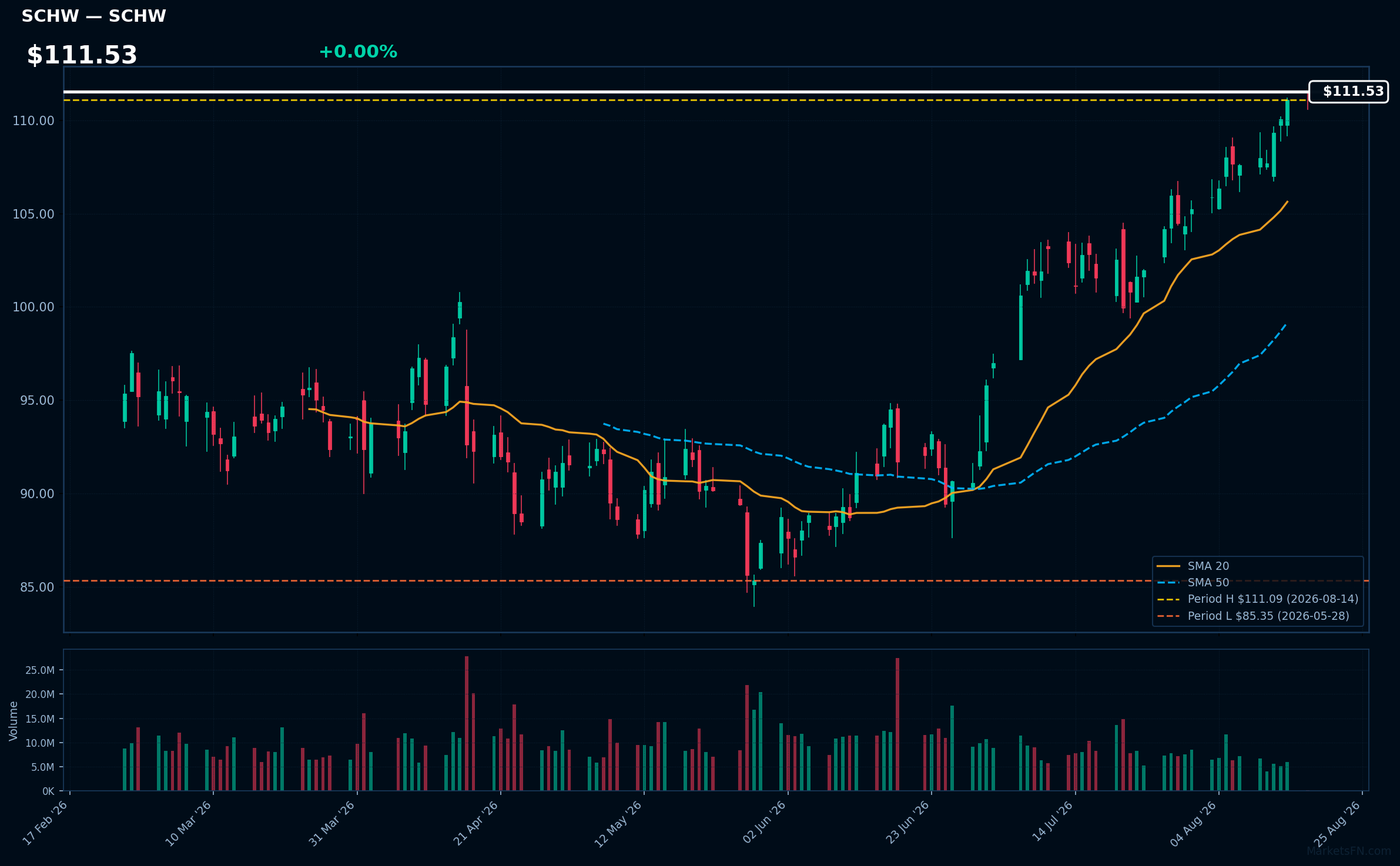Select the 23 Jun '26 date label
1400x866 pixels.
click(x=907, y=823)
